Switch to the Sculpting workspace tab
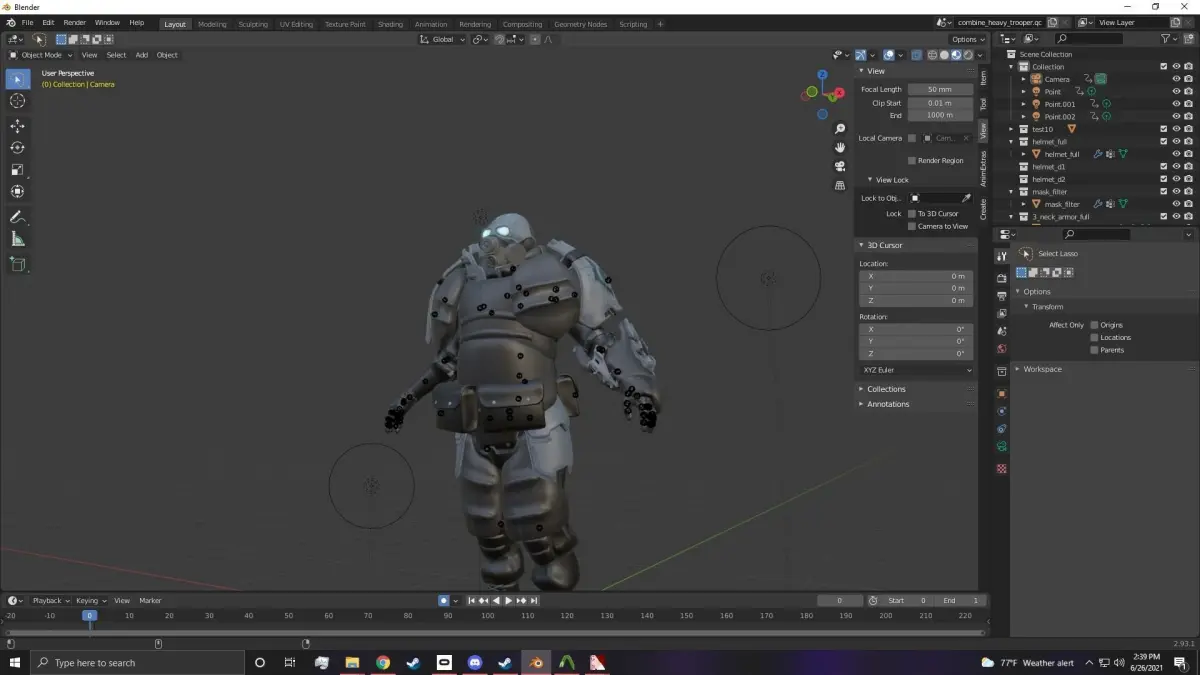The width and height of the screenshot is (1200, 675). (253, 24)
